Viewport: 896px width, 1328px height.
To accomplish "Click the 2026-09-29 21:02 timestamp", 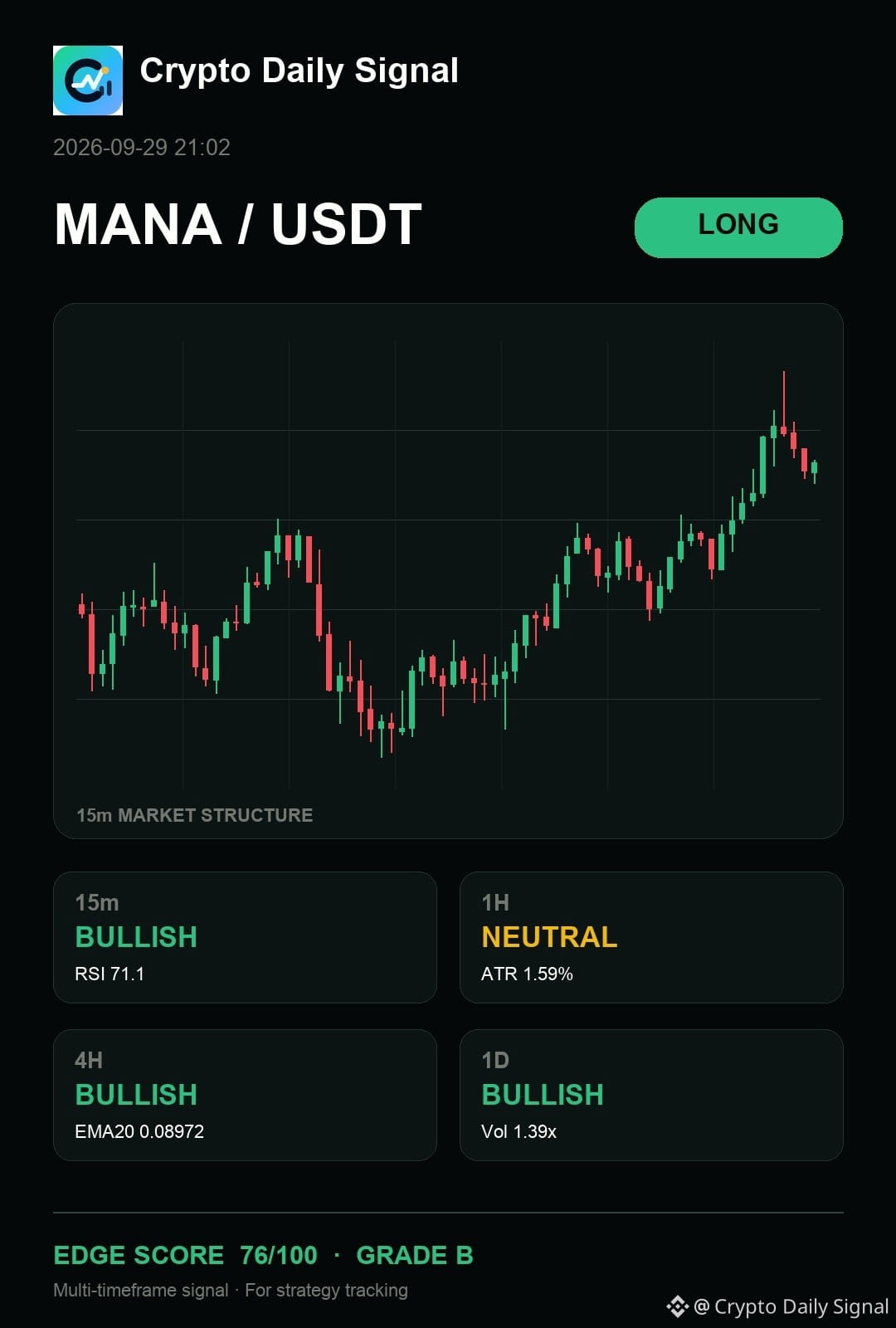I will [142, 148].
